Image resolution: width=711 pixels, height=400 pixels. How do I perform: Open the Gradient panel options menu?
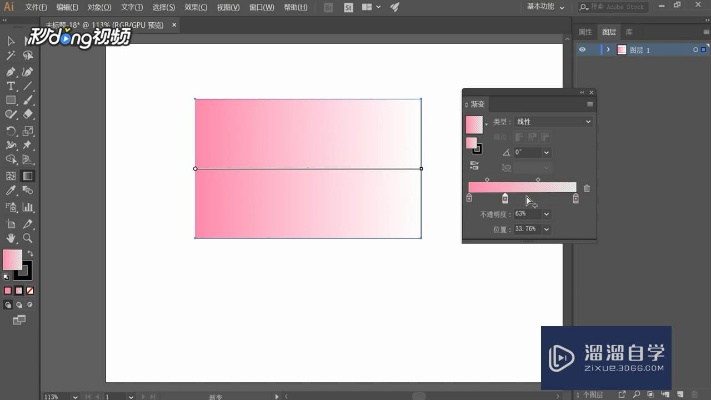(x=590, y=104)
